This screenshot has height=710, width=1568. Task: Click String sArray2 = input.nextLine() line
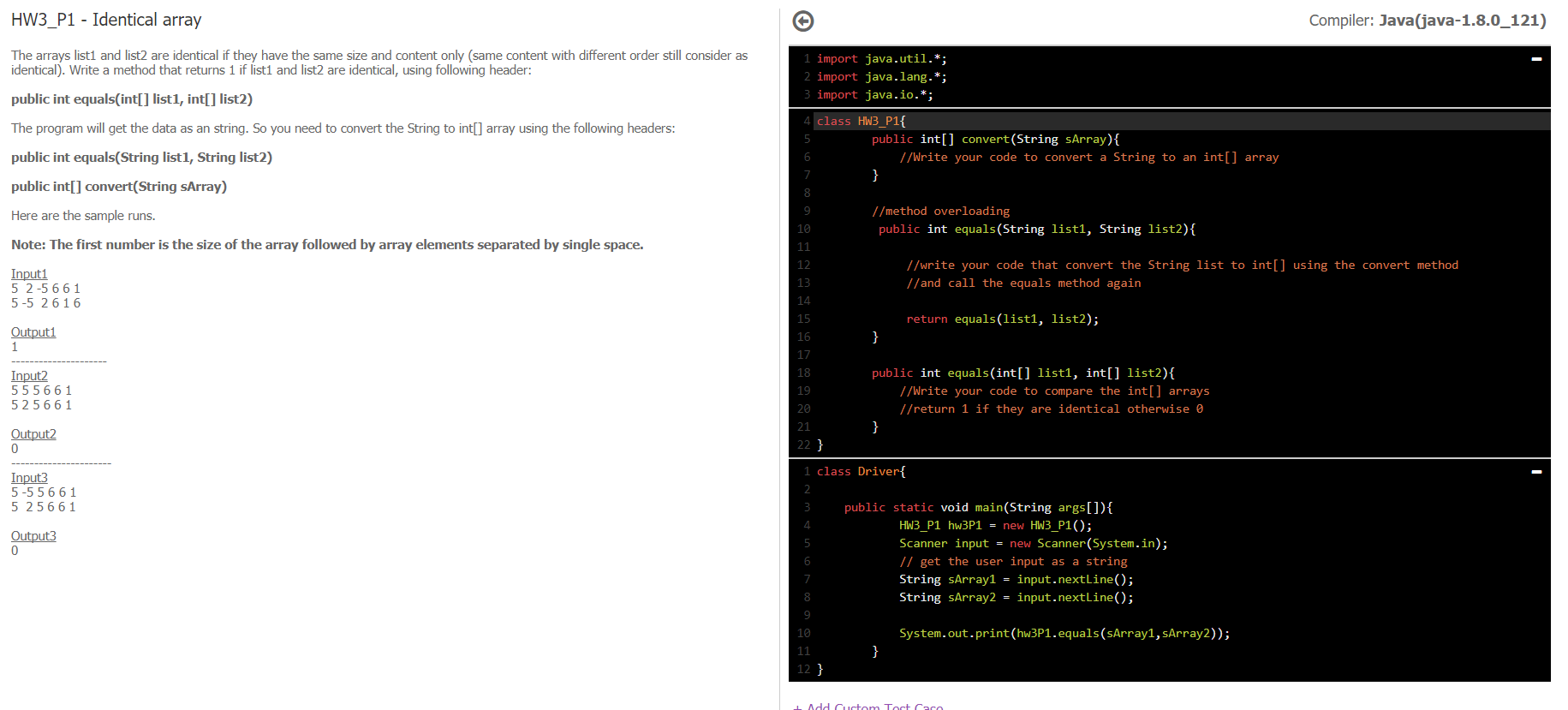[x=1016, y=597]
